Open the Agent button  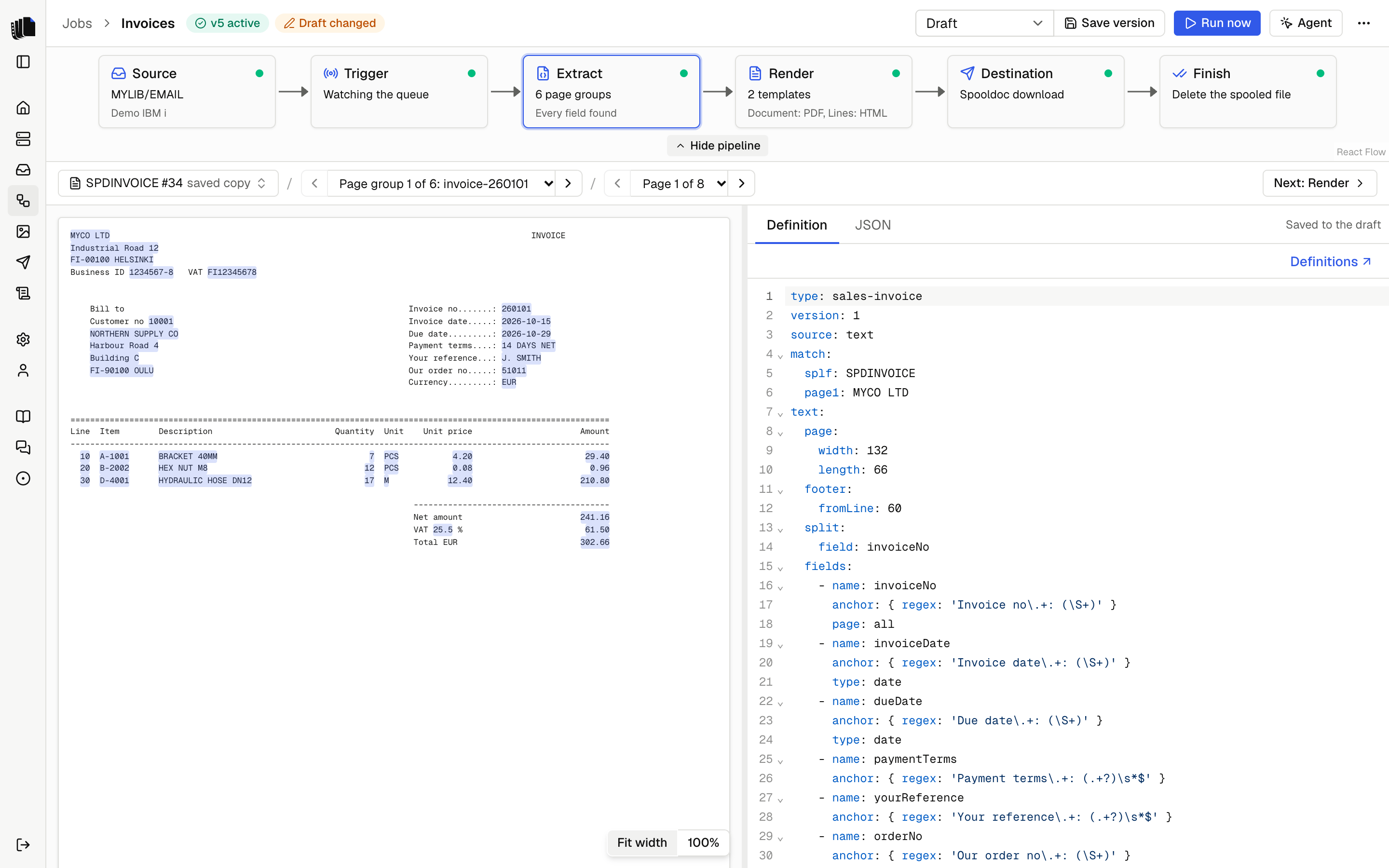pyautogui.click(x=1306, y=23)
